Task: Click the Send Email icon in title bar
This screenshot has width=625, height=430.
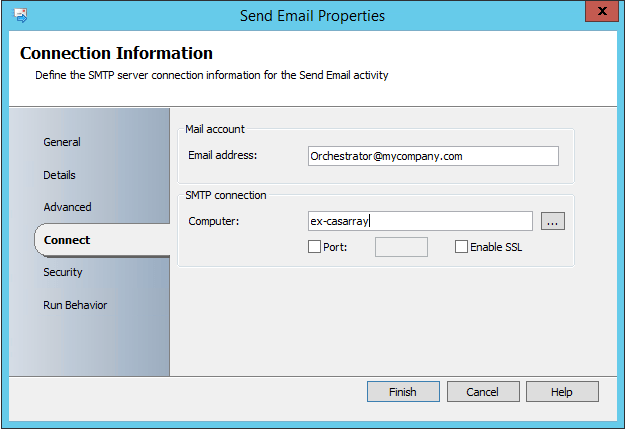Action: pyautogui.click(x=20, y=15)
